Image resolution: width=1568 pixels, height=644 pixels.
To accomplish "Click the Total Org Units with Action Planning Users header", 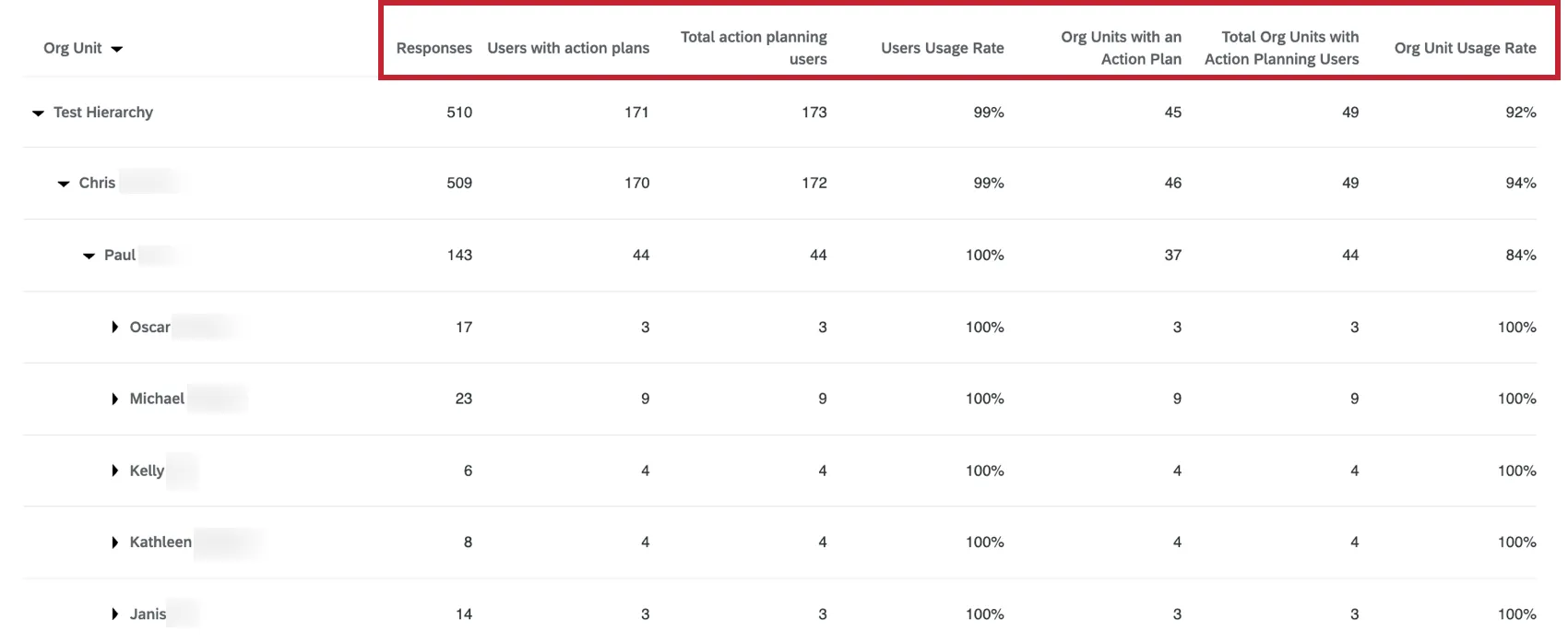I will click(x=1281, y=48).
